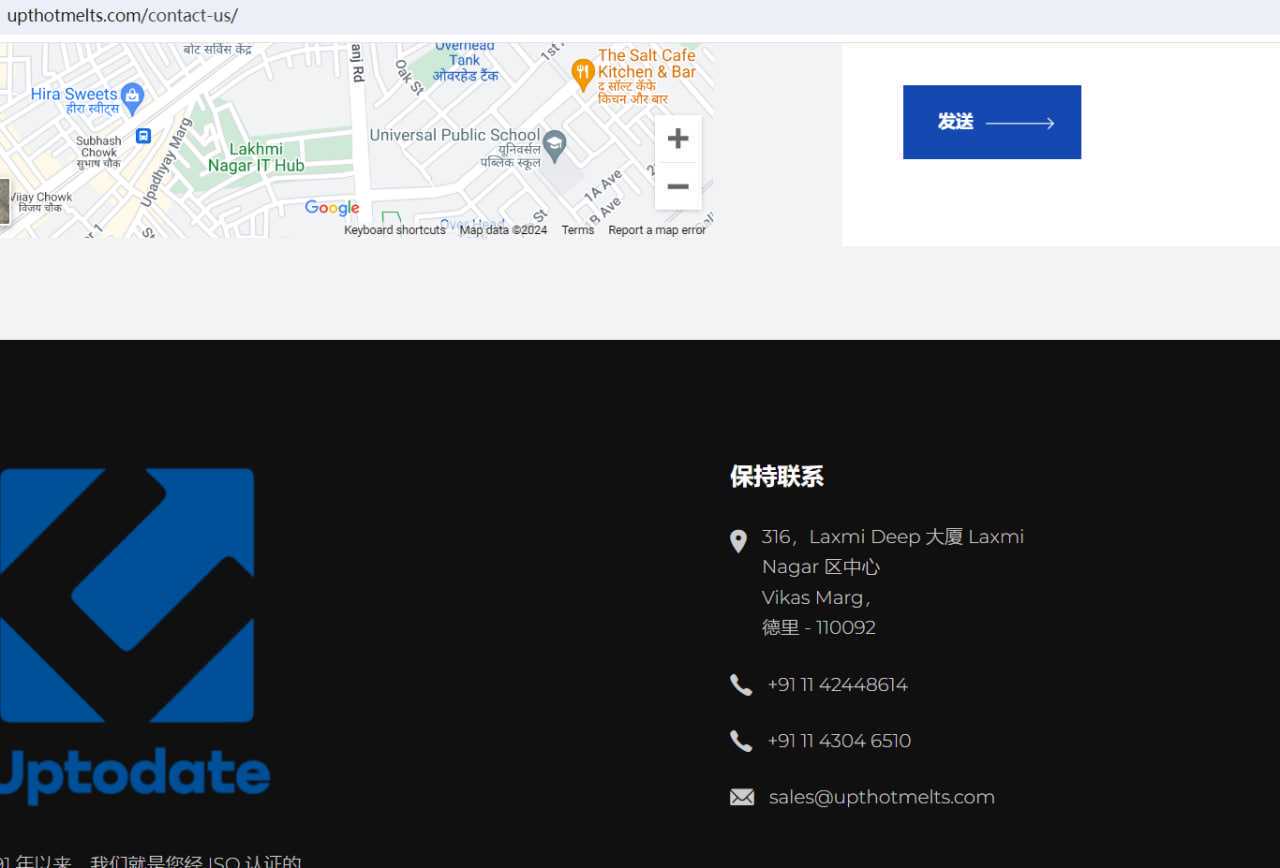Click the Lakhmi Nagar IT Hub map label
Screen dimensions: 1280x868
coord(257,157)
